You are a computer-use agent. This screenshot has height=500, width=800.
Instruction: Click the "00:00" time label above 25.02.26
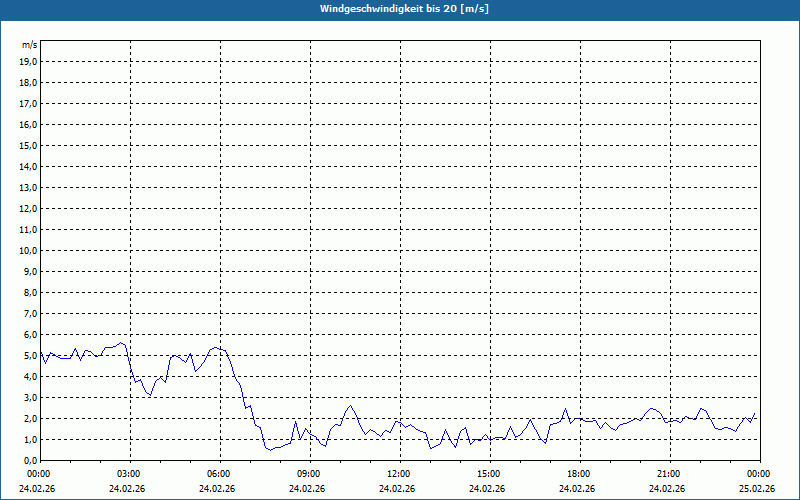(759, 474)
